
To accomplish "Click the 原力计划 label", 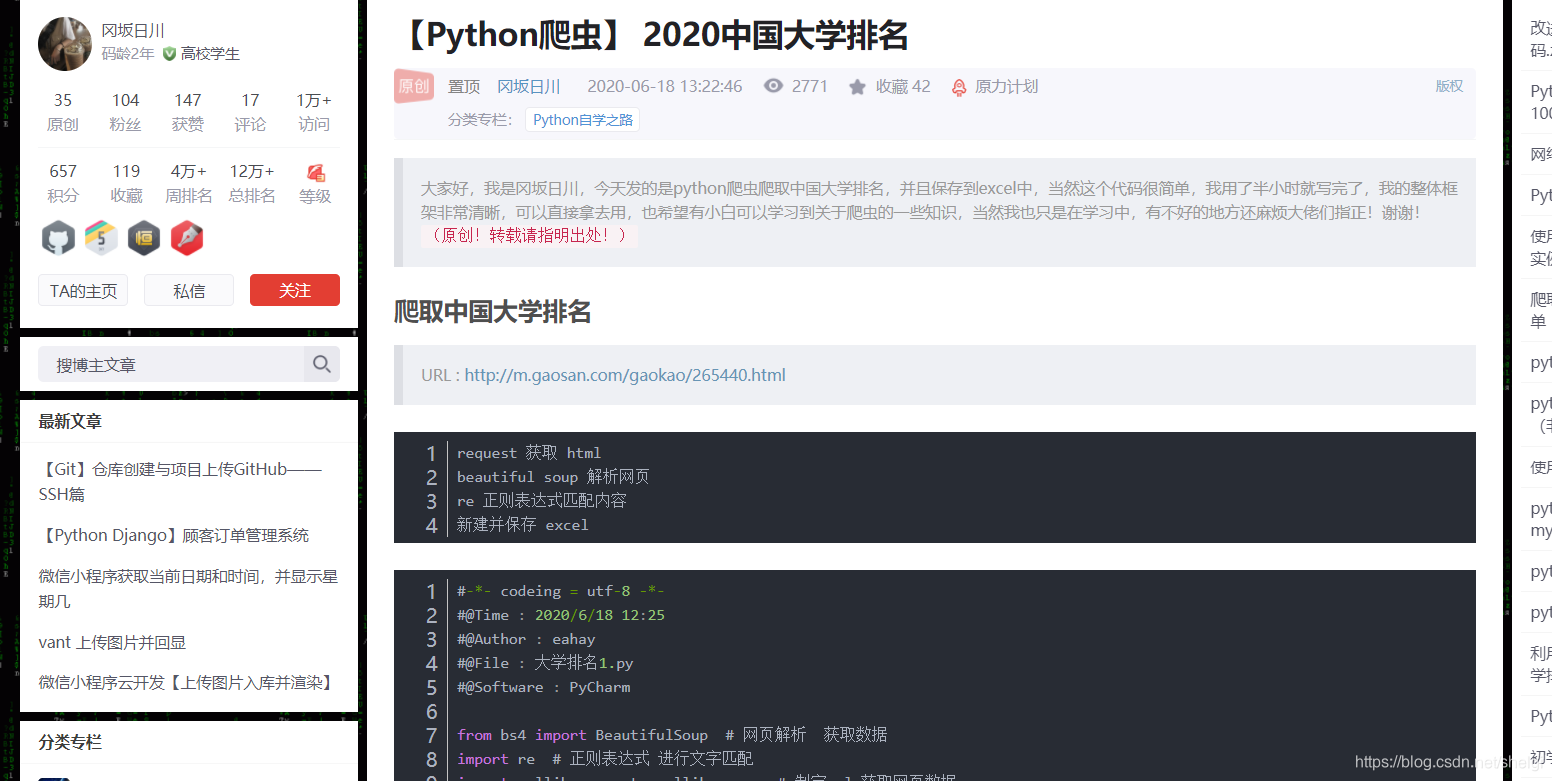I will pyautogui.click(x=1006, y=87).
